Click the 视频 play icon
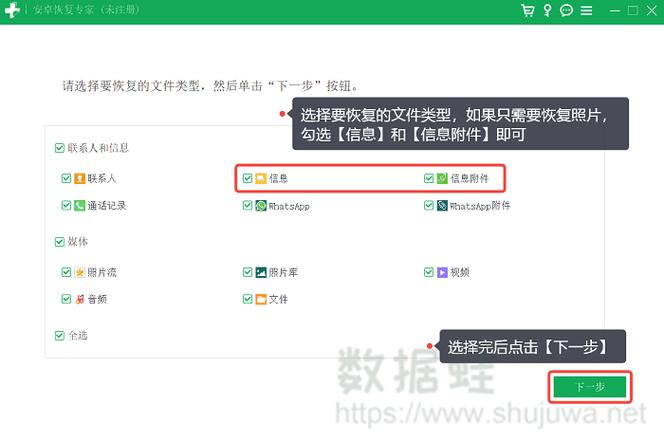Screen dimensions: 664x442 [442, 272]
